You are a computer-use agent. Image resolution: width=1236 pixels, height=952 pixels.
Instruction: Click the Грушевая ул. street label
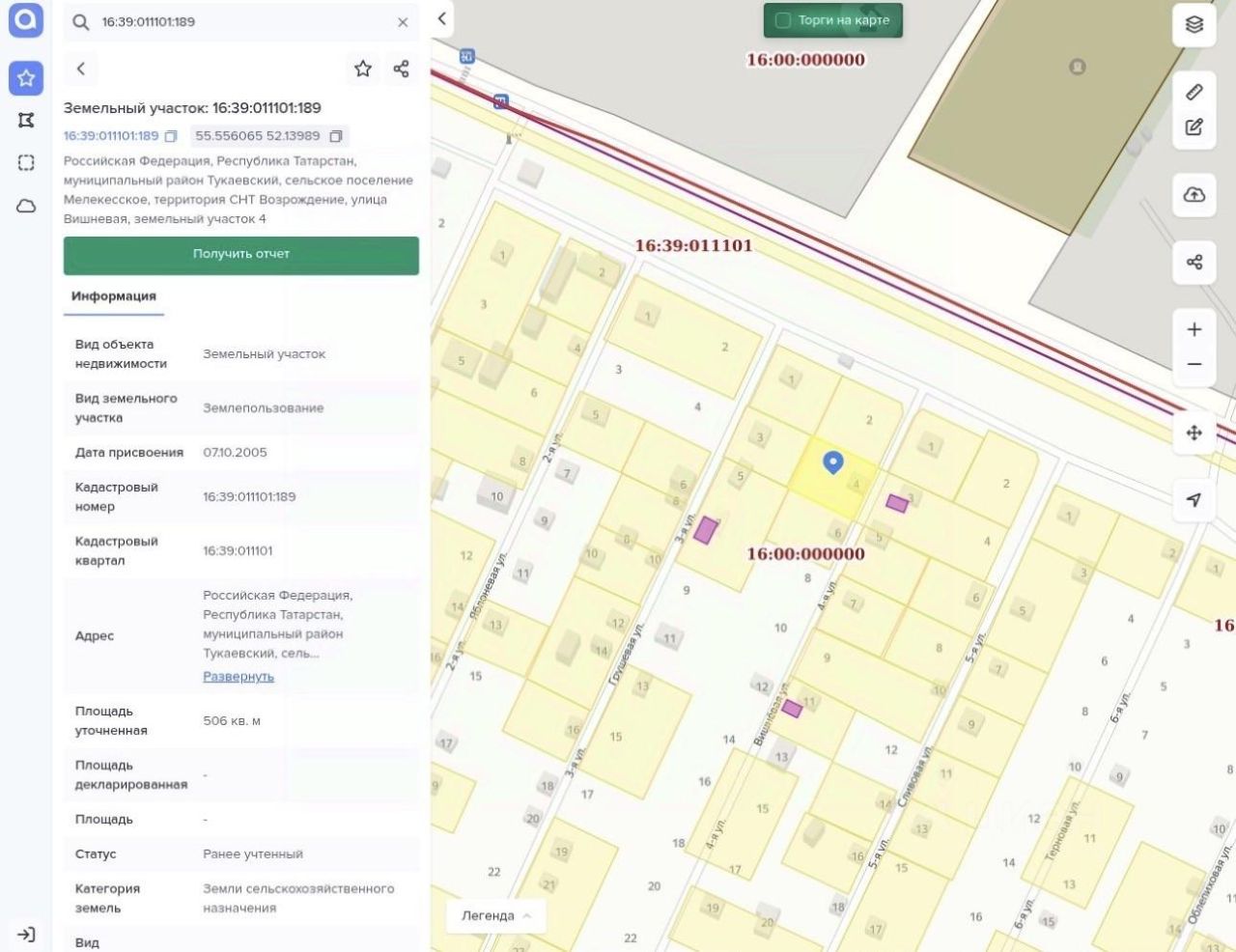[627, 654]
